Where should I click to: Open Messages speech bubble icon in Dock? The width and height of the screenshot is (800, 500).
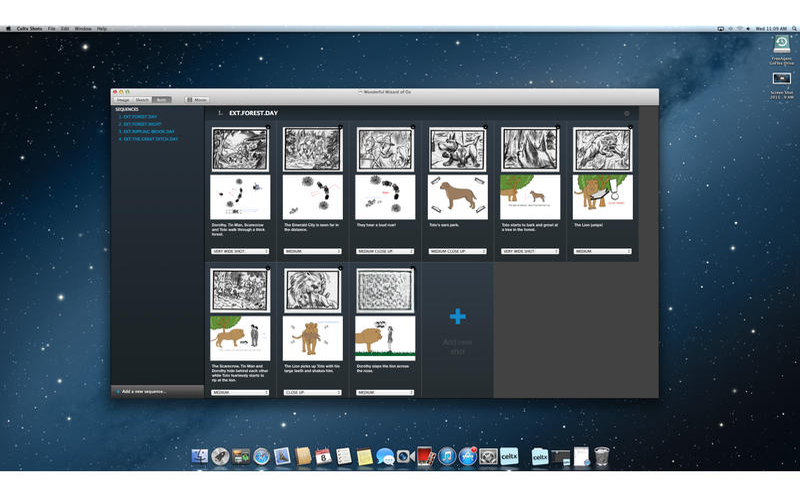[385, 456]
